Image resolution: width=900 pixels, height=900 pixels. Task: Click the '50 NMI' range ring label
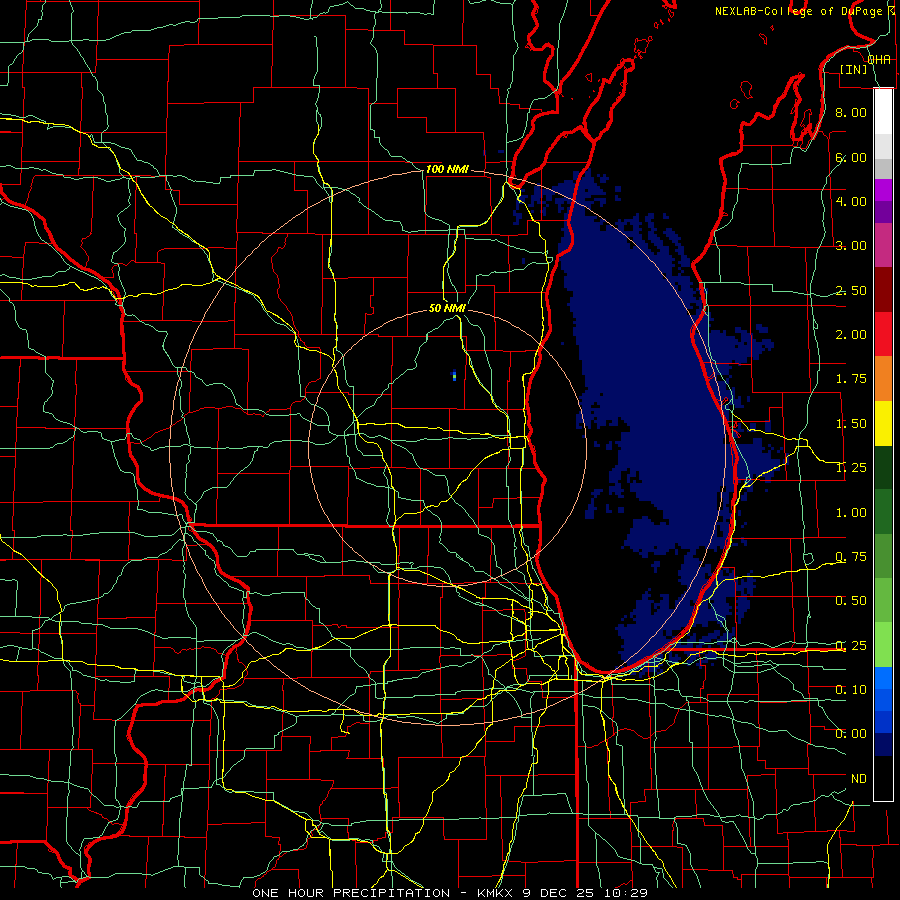point(447,308)
